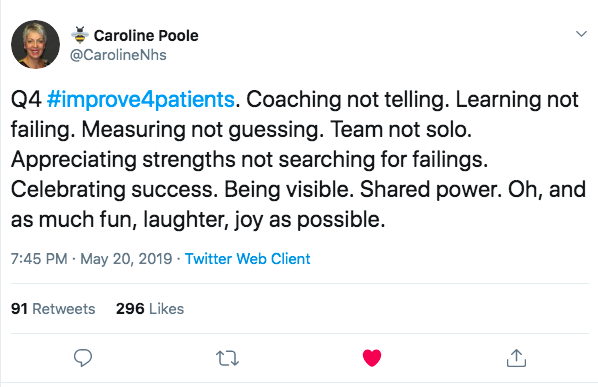Unlike the tweet via red heart
This screenshot has height=387, width=598.
[x=372, y=358]
